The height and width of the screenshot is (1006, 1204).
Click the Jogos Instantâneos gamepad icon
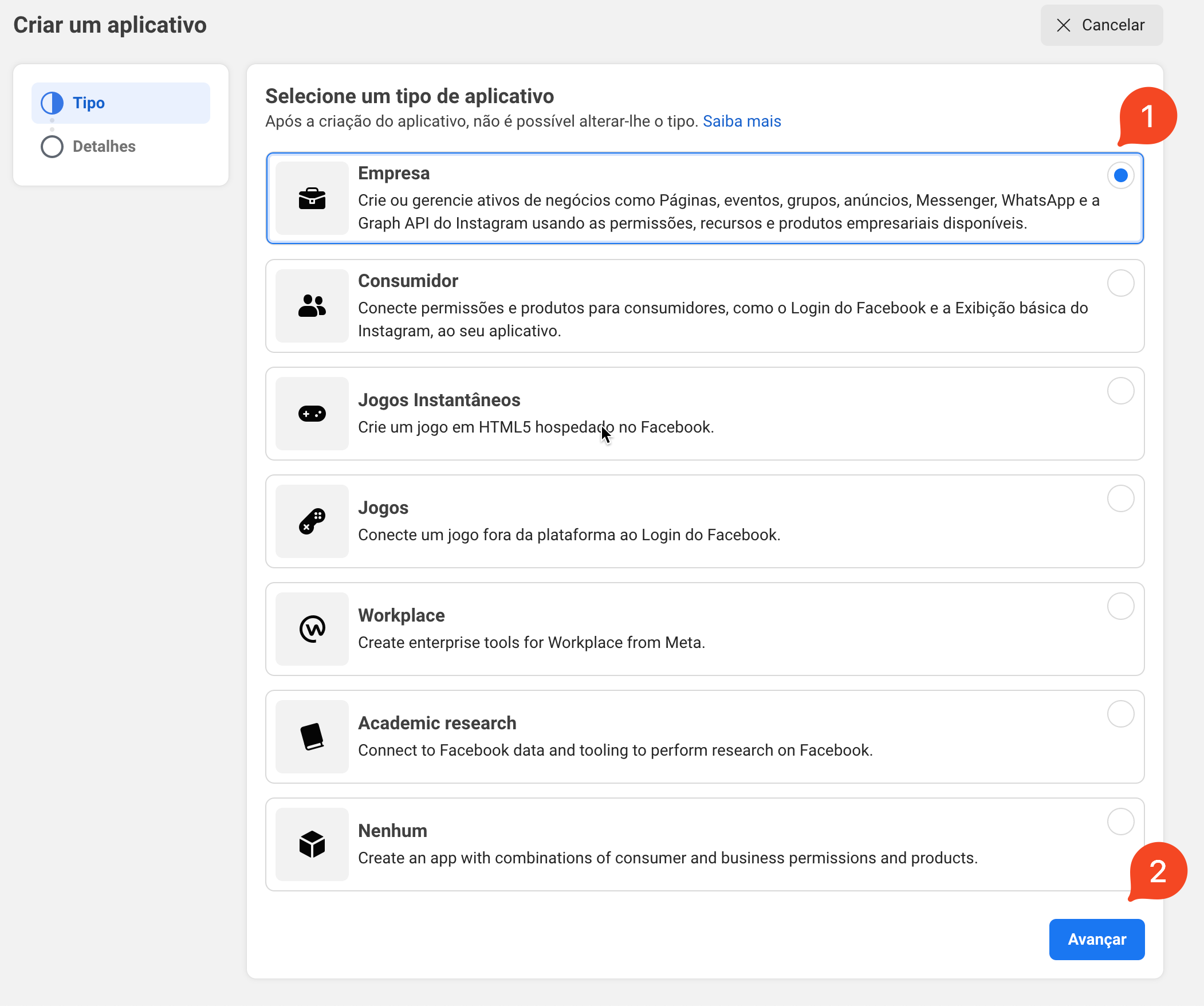pyautogui.click(x=312, y=414)
